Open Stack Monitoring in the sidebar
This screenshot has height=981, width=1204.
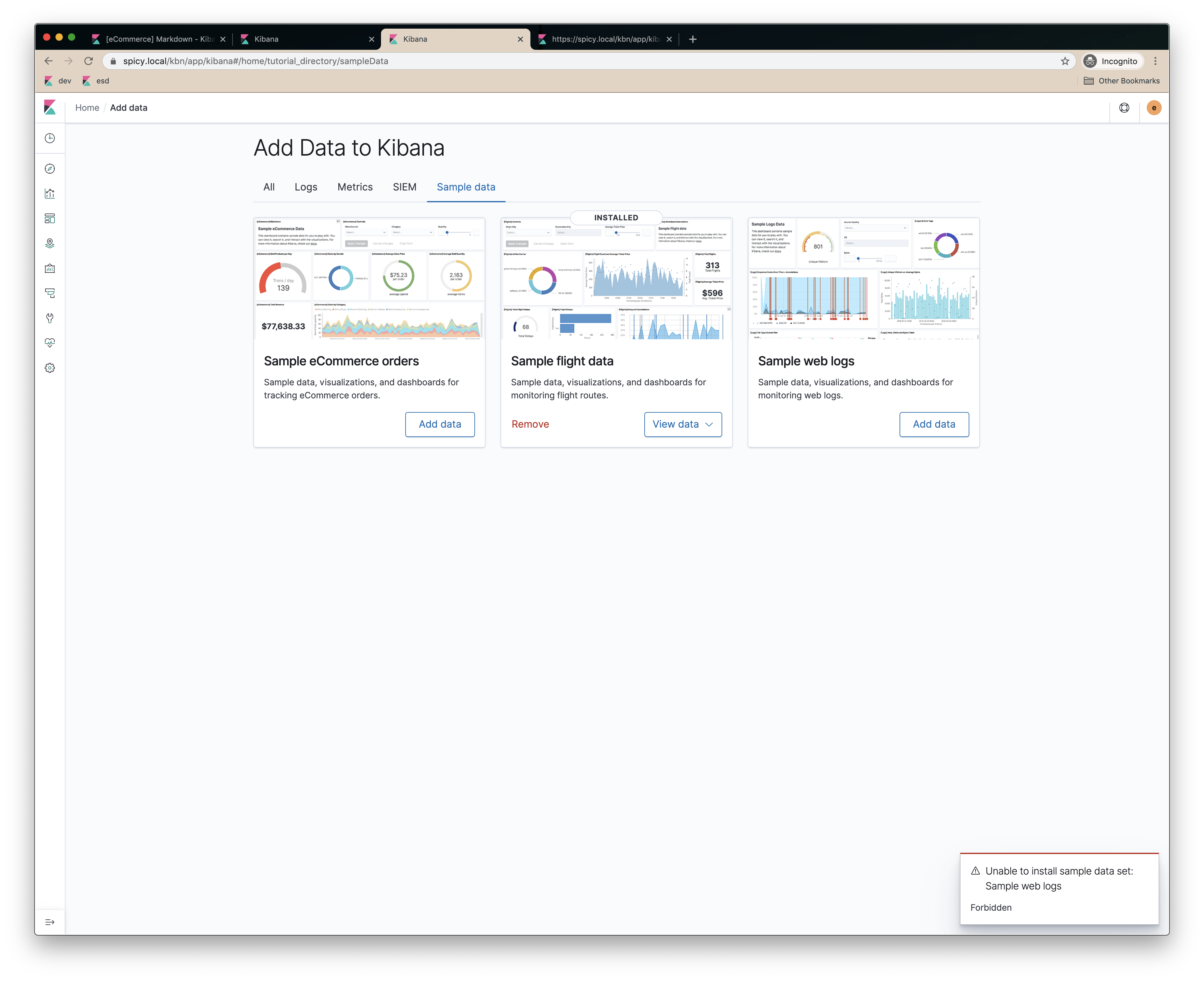(x=50, y=342)
